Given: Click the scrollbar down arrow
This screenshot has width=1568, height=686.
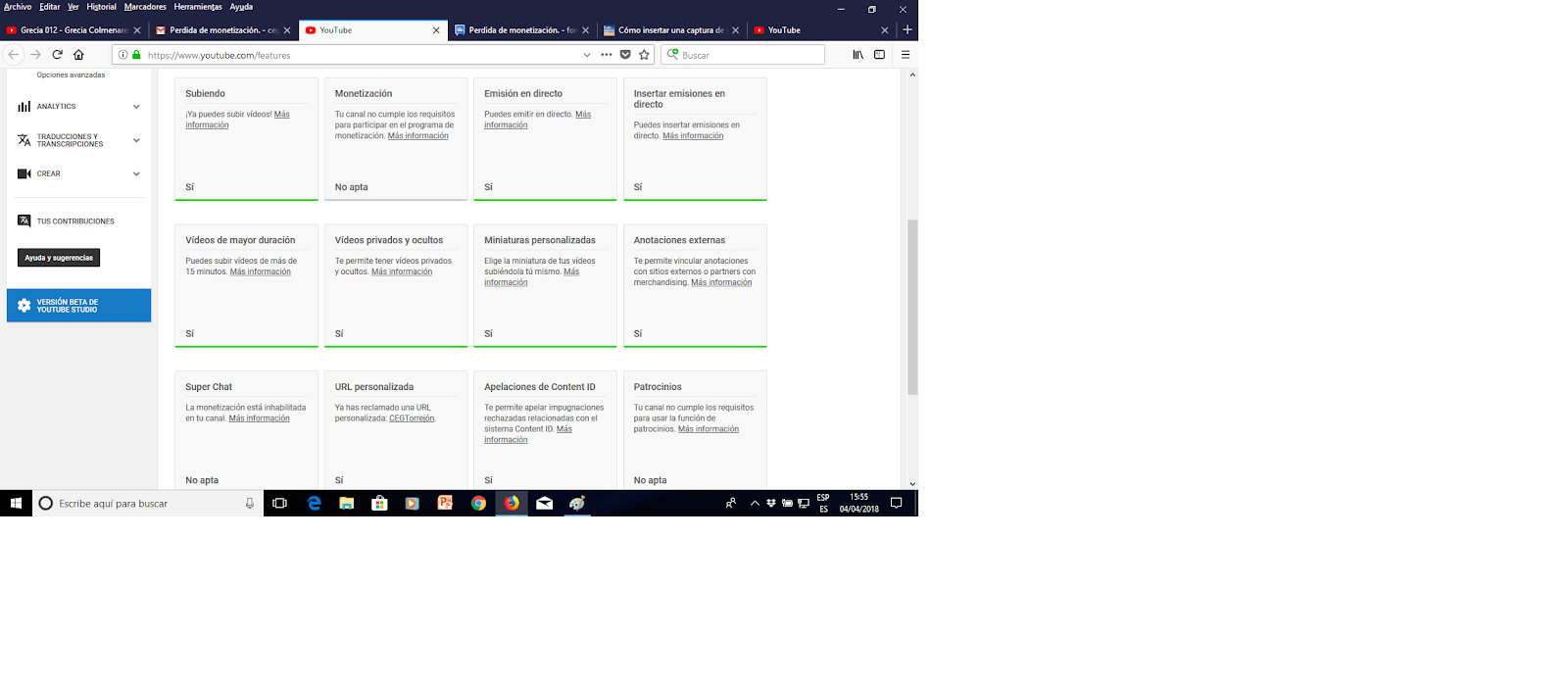Looking at the screenshot, I should (x=912, y=483).
